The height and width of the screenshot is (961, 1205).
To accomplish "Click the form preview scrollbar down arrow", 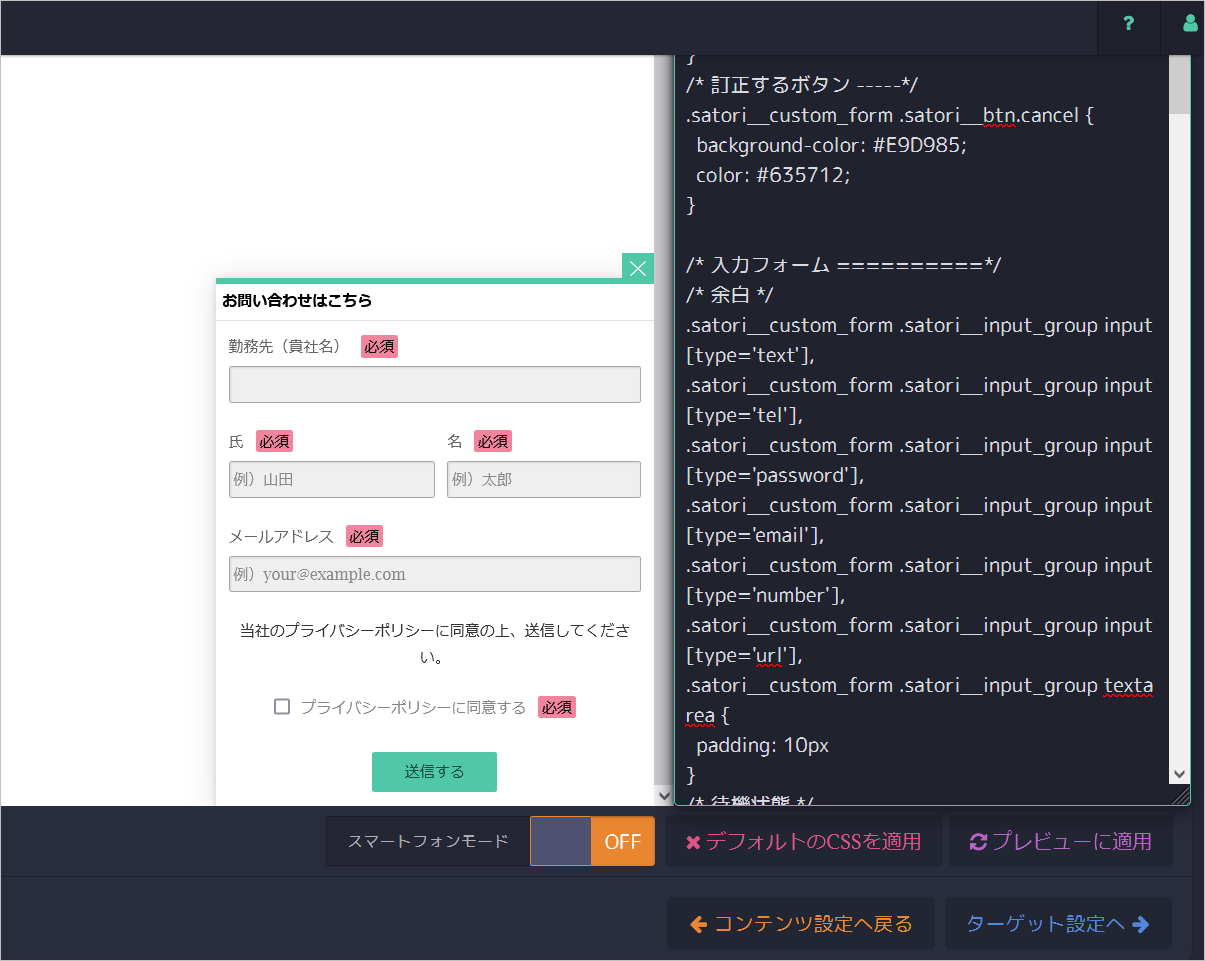I will (x=664, y=795).
